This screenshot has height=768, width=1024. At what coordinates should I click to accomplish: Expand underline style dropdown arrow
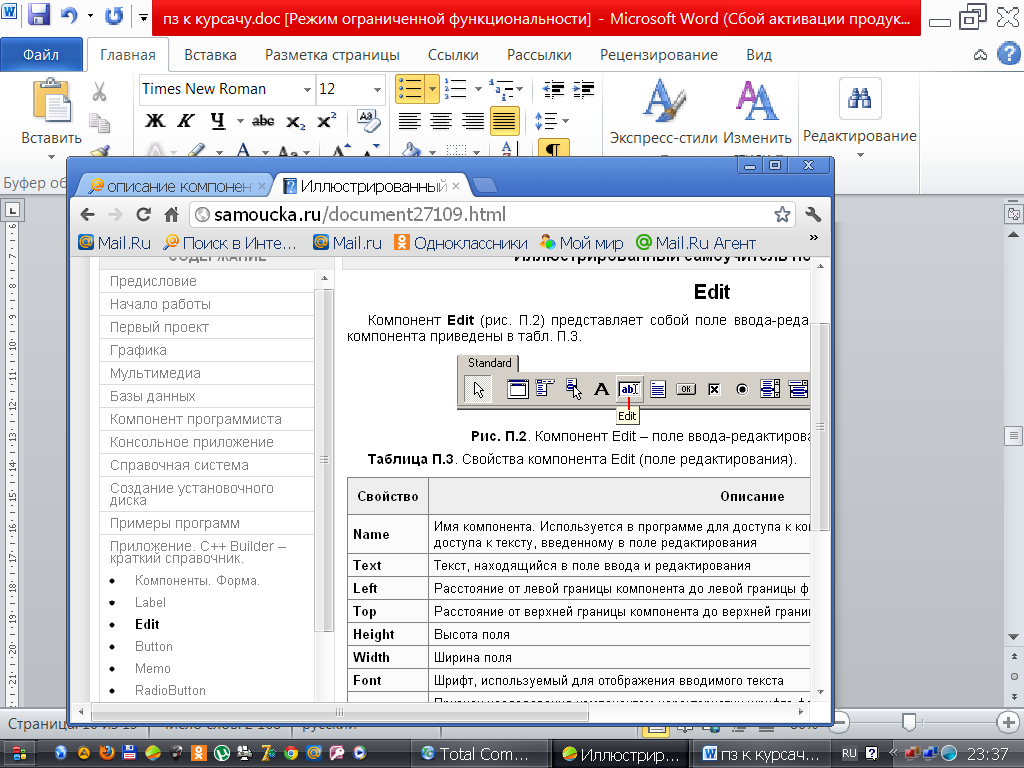click(240, 121)
